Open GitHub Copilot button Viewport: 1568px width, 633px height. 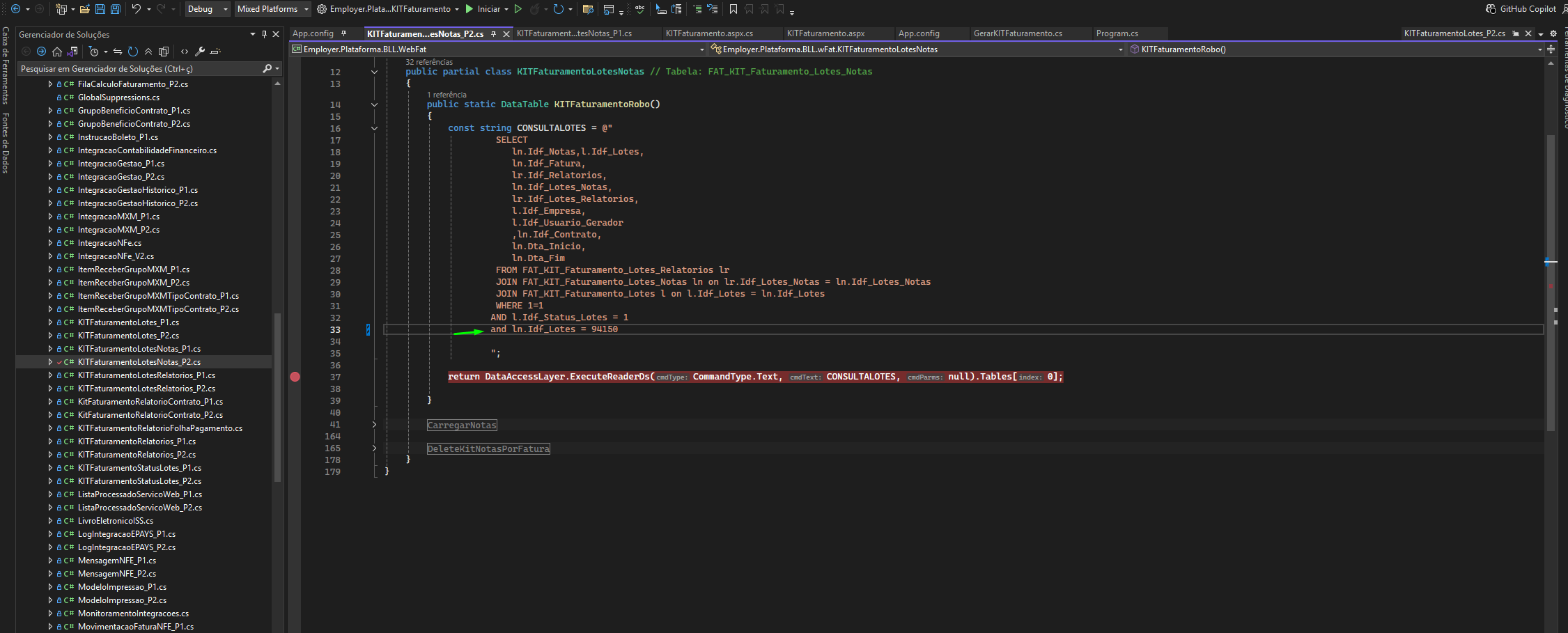(x=1521, y=9)
